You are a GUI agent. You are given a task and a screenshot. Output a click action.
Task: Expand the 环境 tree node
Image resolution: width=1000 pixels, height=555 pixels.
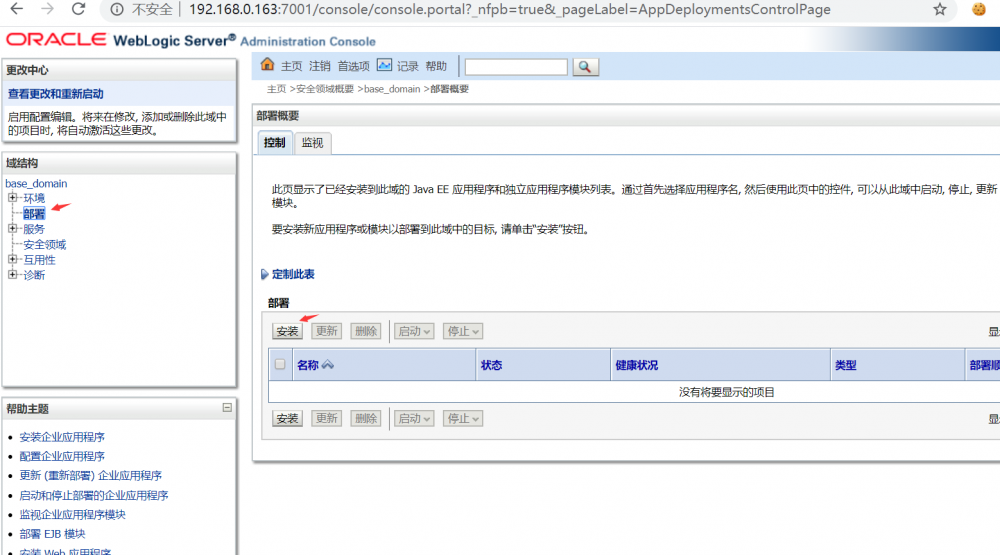pos(12,198)
